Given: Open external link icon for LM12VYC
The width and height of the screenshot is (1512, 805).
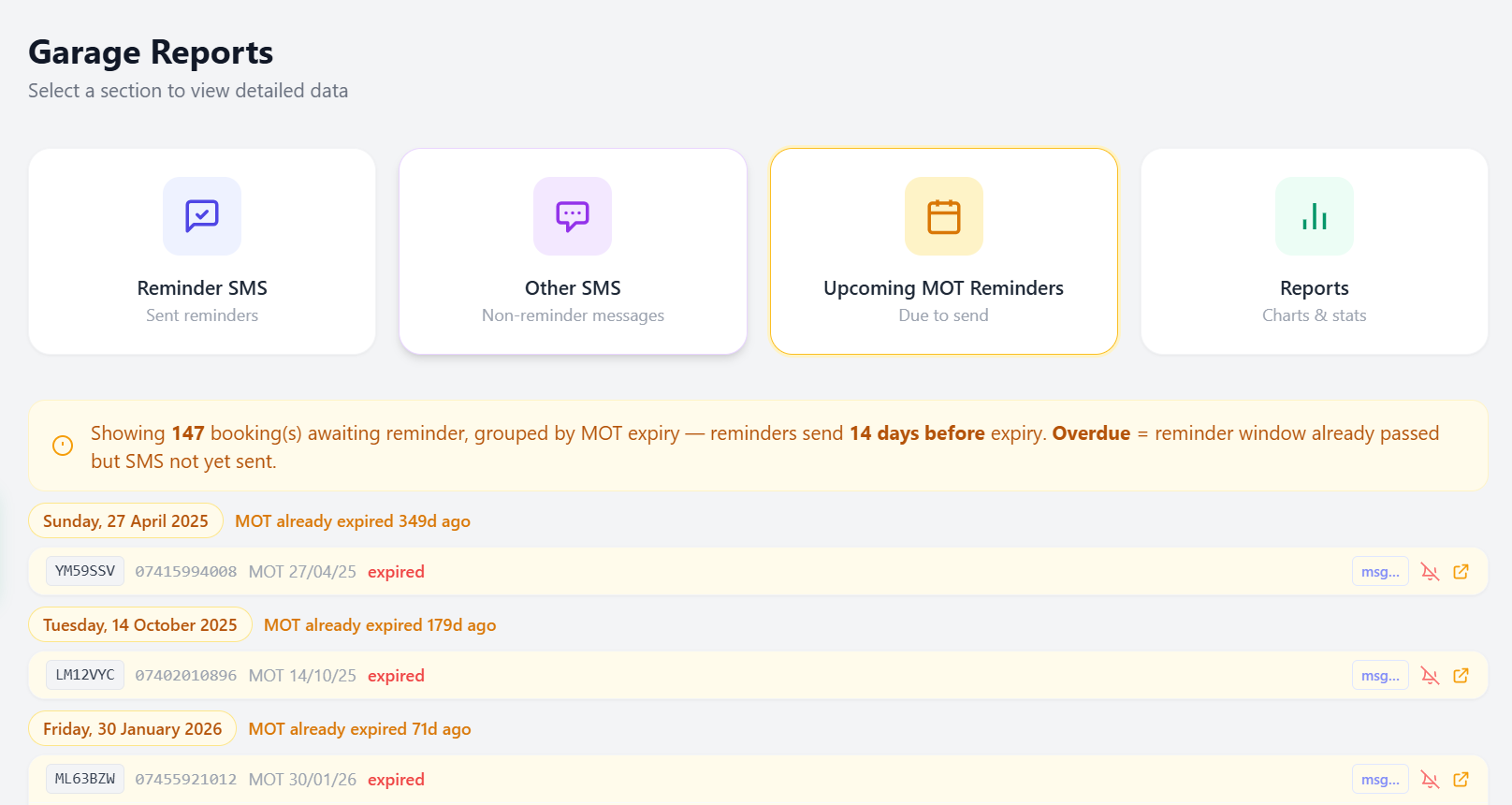Looking at the screenshot, I should (1461, 676).
